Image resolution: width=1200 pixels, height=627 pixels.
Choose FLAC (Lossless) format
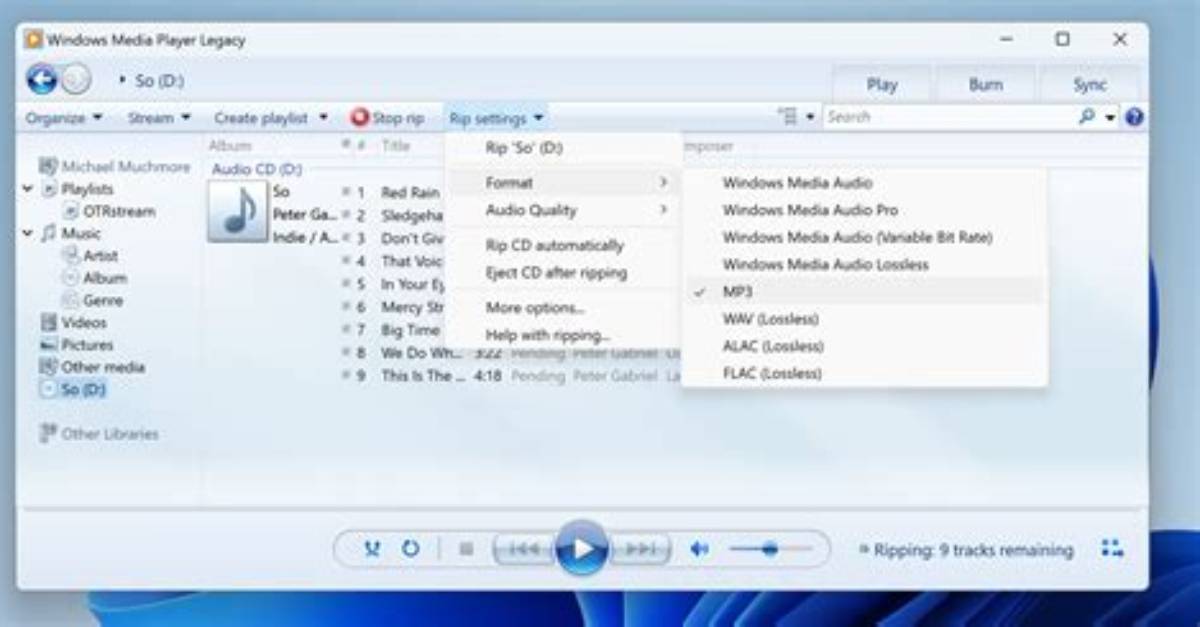point(865,373)
